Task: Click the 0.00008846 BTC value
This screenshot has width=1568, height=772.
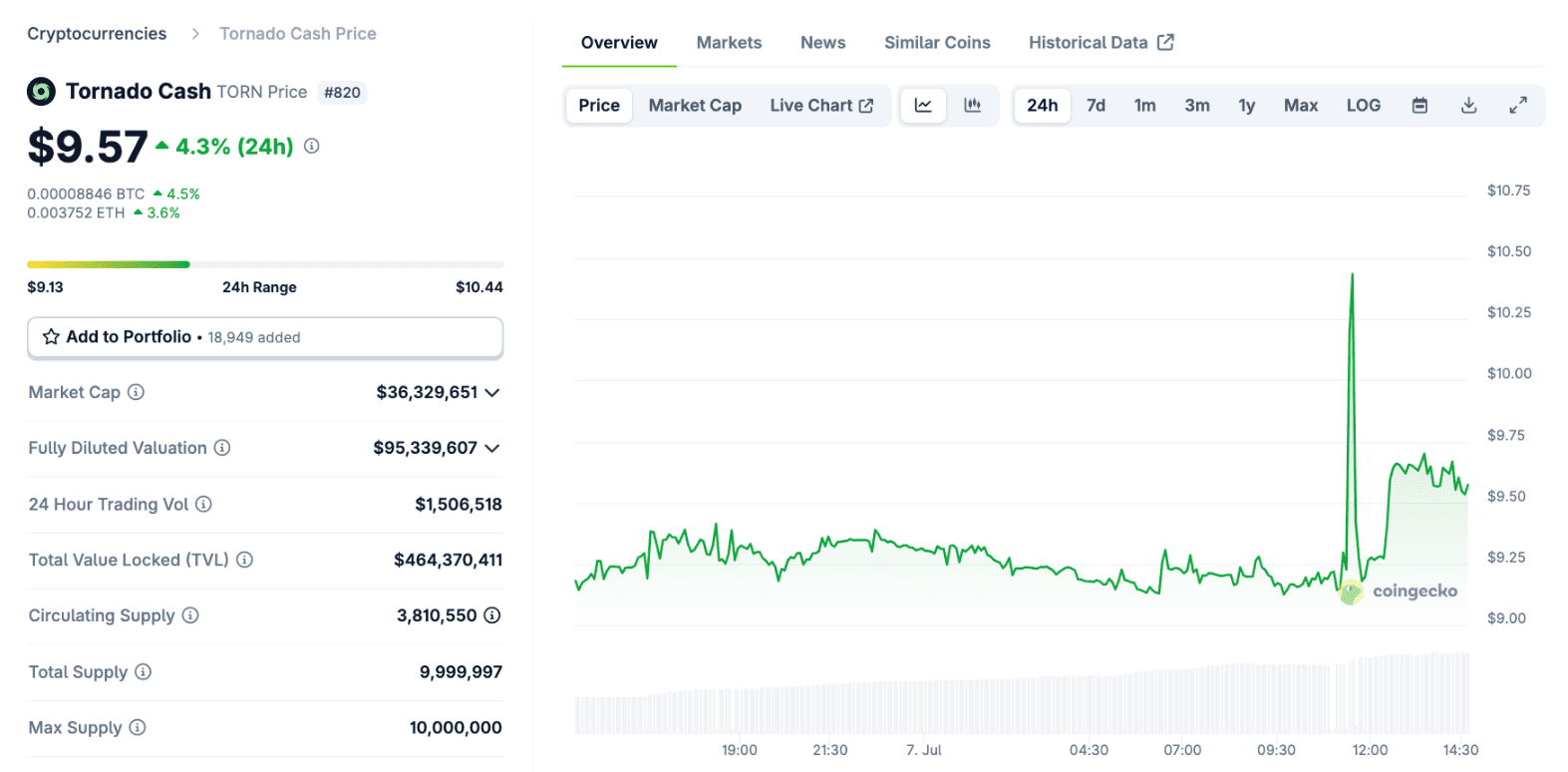Action: [86, 193]
